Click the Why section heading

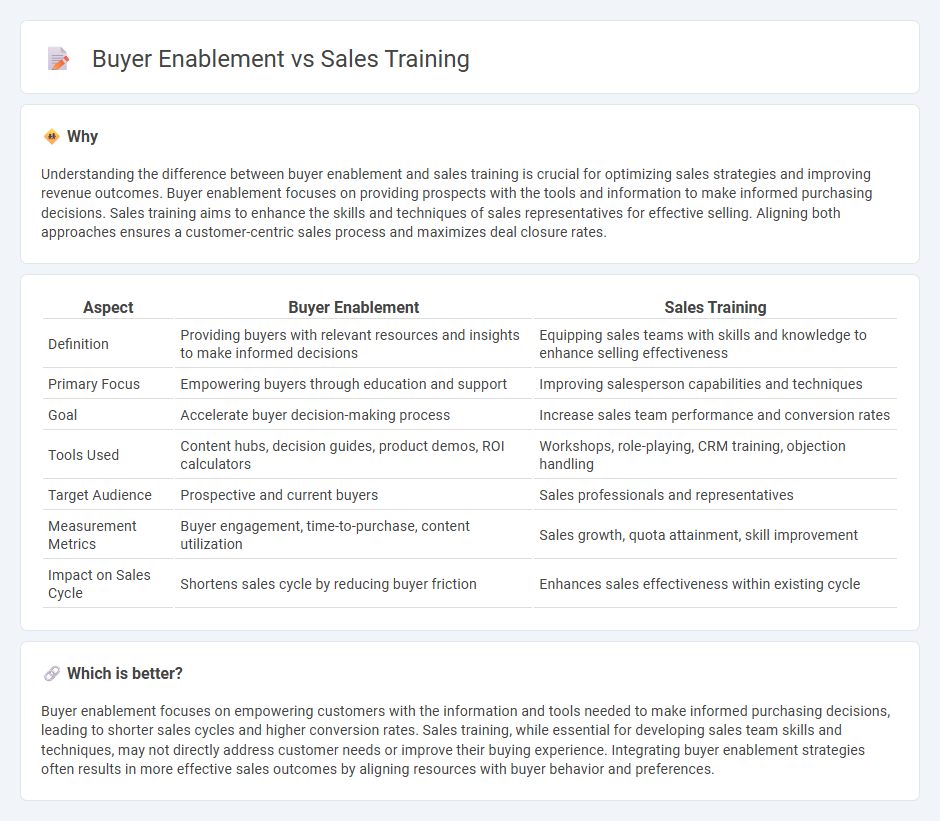coord(82,136)
